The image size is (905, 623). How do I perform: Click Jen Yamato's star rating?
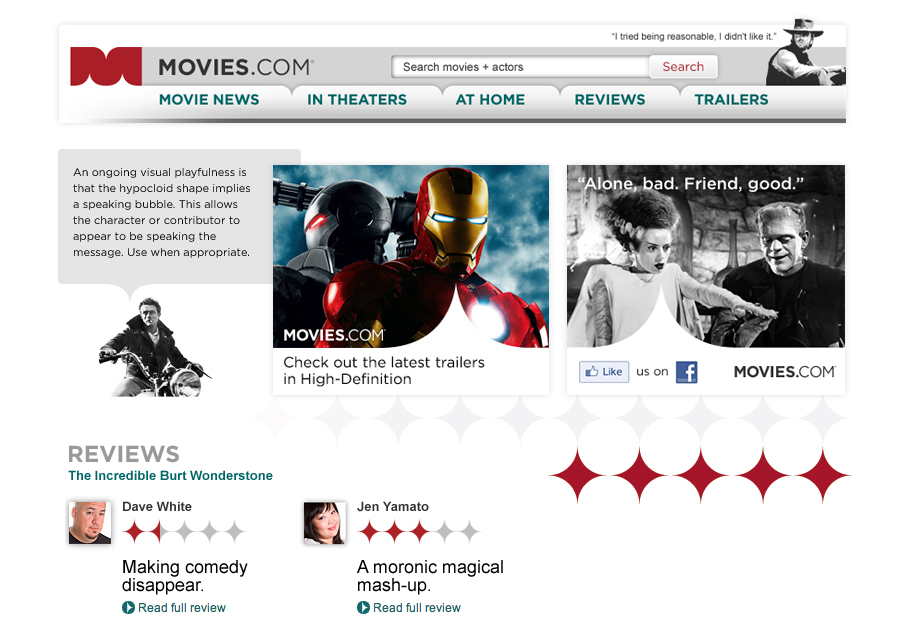pos(419,531)
